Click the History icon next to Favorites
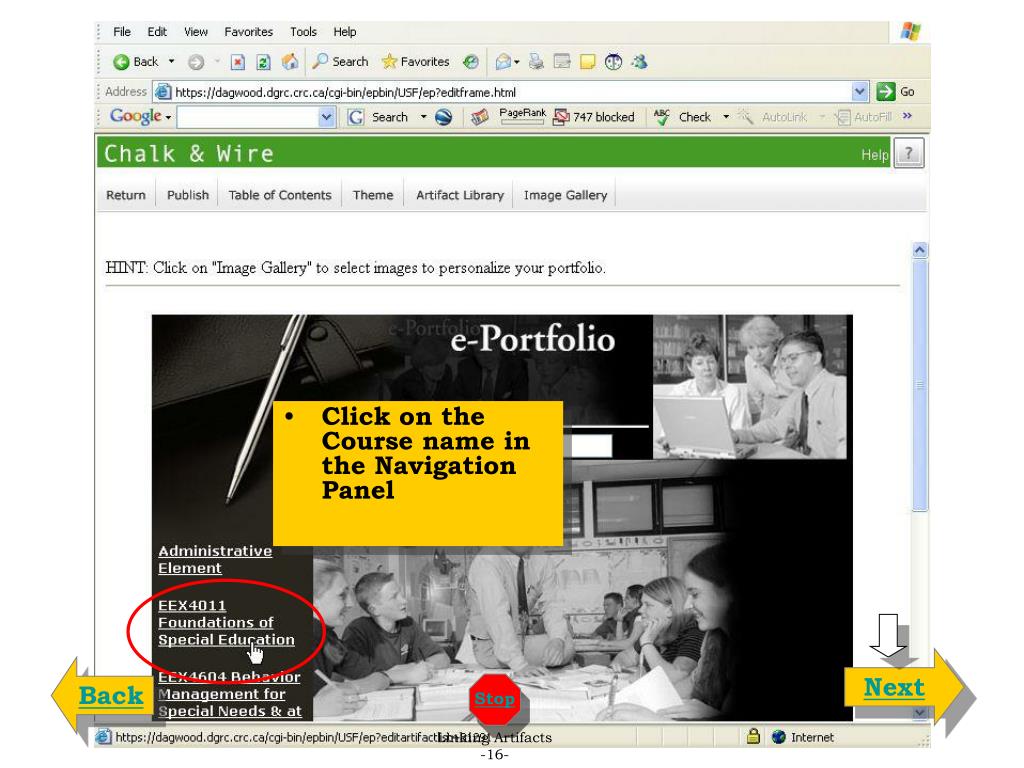The width and height of the screenshot is (1024, 768). pos(470,62)
